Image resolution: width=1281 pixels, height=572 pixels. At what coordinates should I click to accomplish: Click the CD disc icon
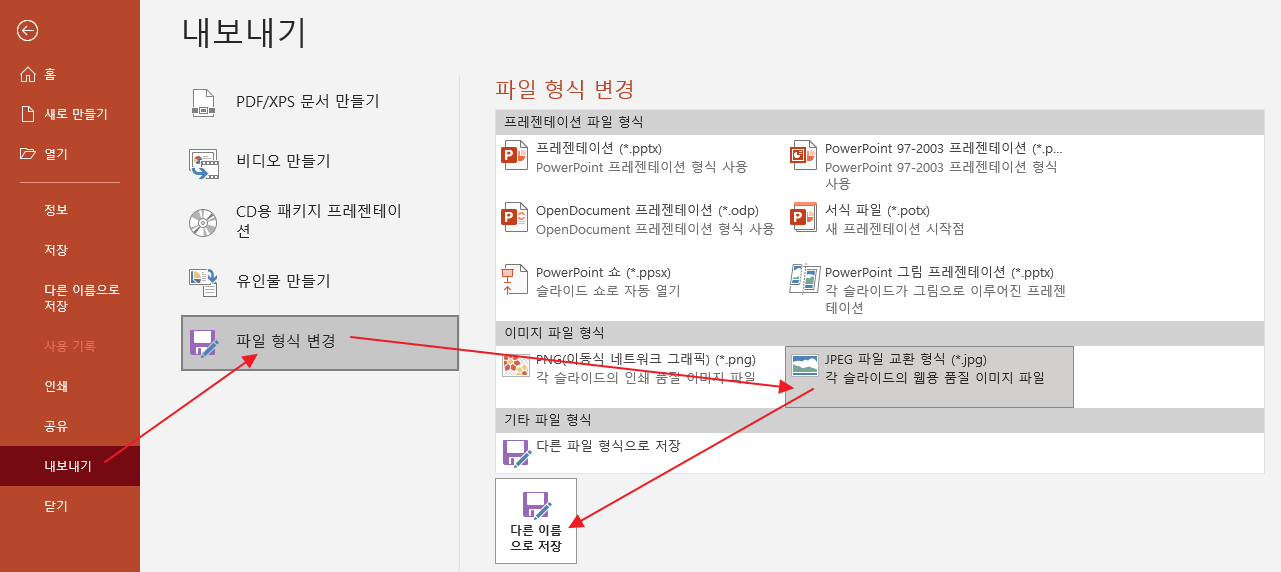pyautogui.click(x=203, y=222)
